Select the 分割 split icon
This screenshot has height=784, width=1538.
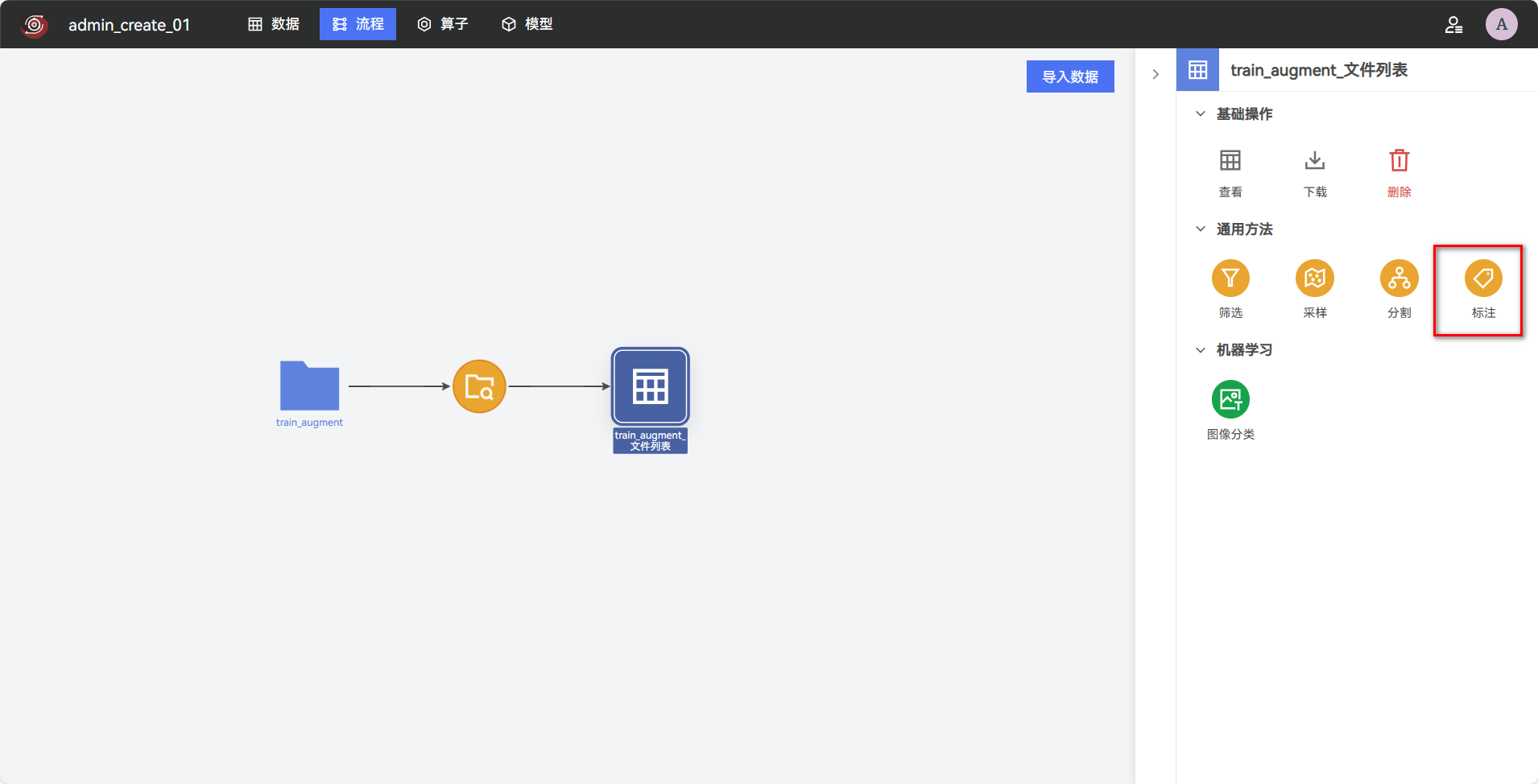coord(1399,279)
